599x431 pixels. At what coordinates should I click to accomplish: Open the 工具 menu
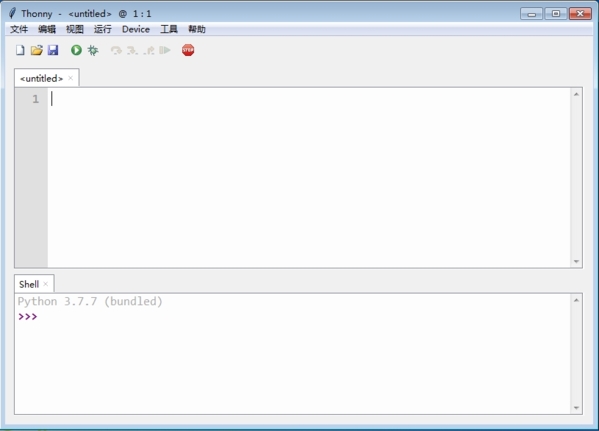(169, 29)
